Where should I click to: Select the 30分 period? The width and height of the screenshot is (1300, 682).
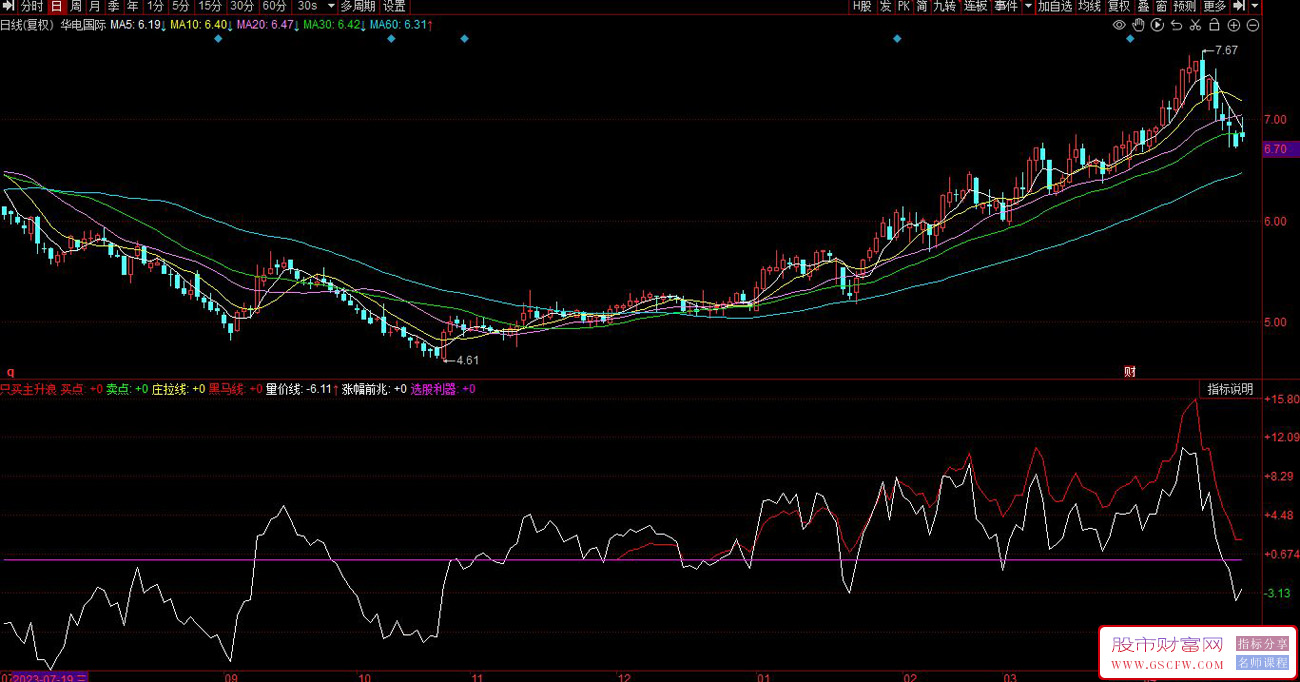[x=242, y=6]
